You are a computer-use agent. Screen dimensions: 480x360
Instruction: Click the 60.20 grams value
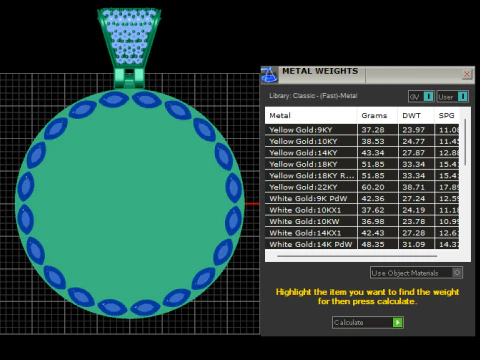point(373,187)
